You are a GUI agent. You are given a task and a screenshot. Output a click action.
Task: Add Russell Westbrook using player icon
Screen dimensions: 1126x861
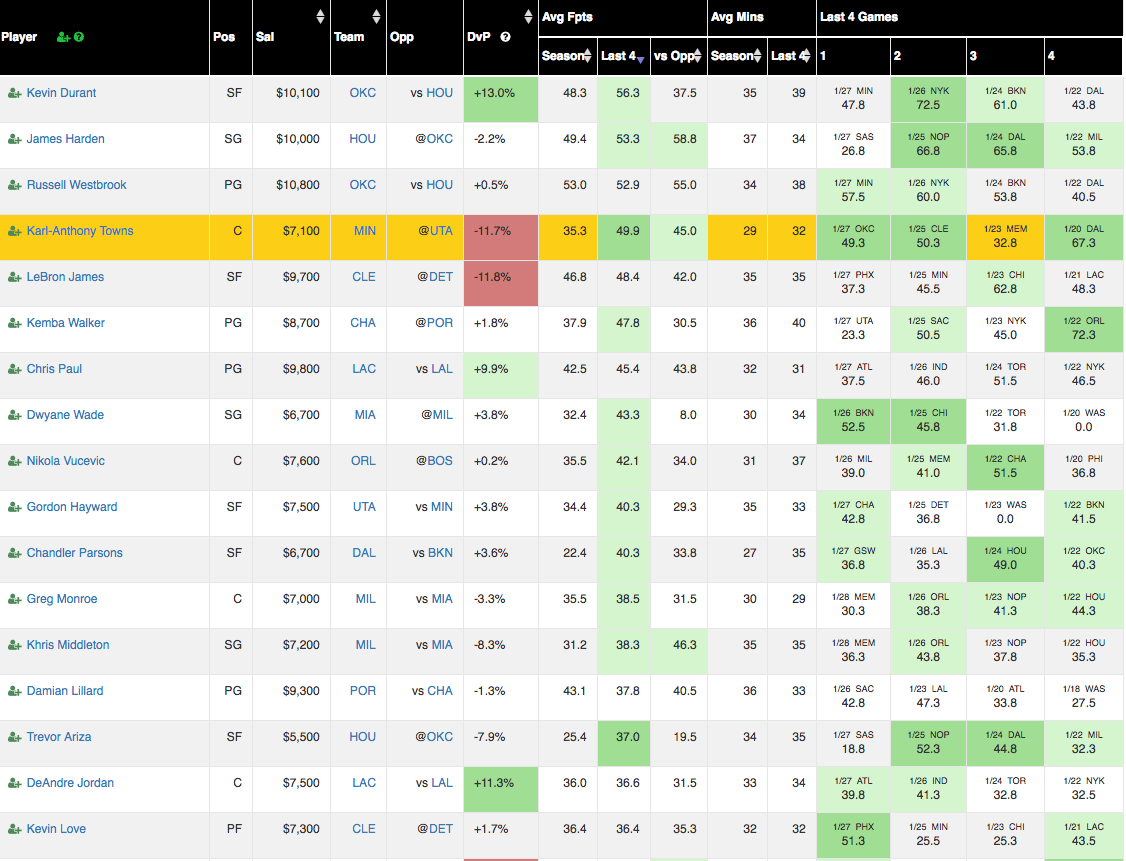tap(14, 185)
